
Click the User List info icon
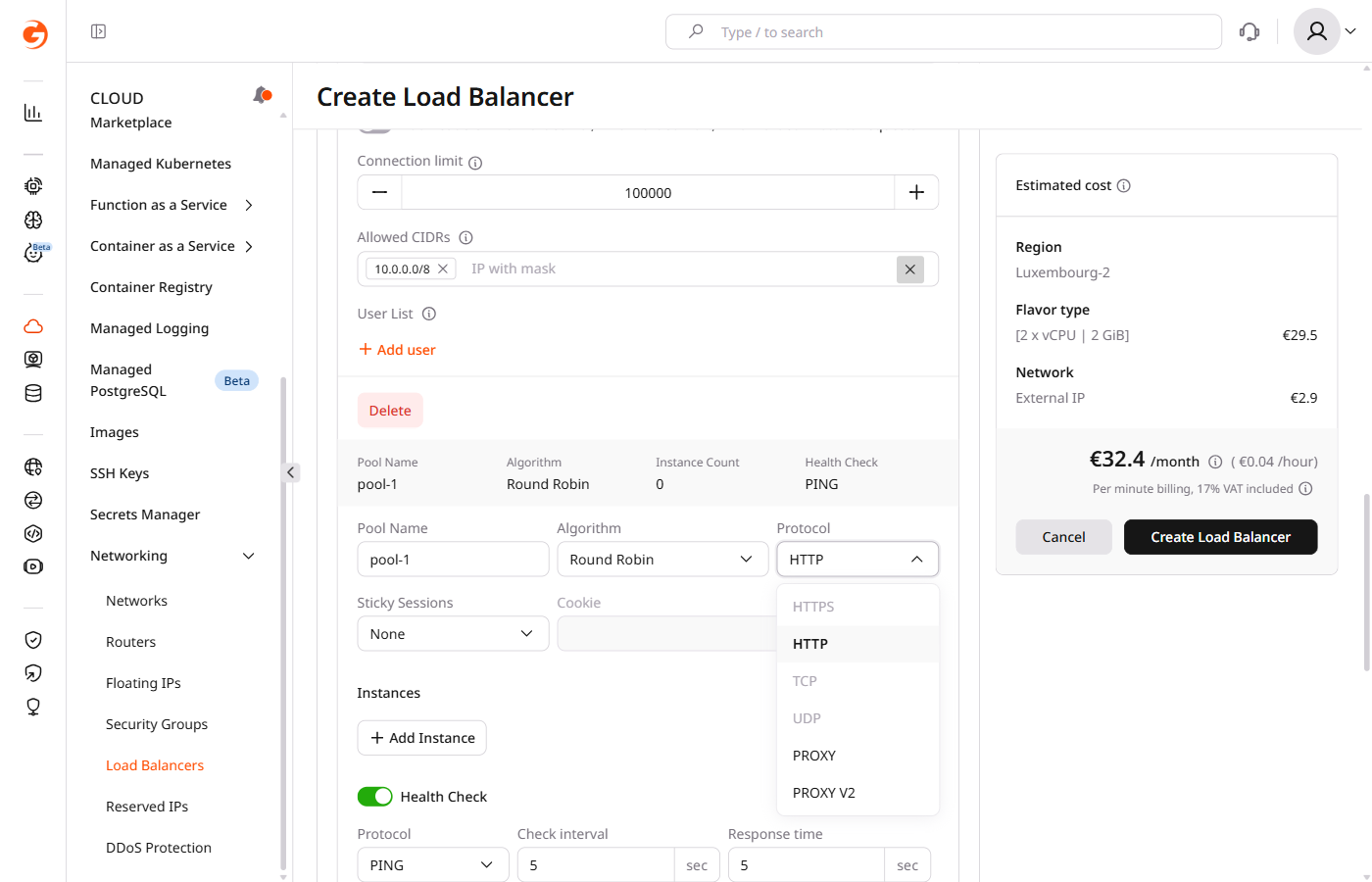point(429,314)
